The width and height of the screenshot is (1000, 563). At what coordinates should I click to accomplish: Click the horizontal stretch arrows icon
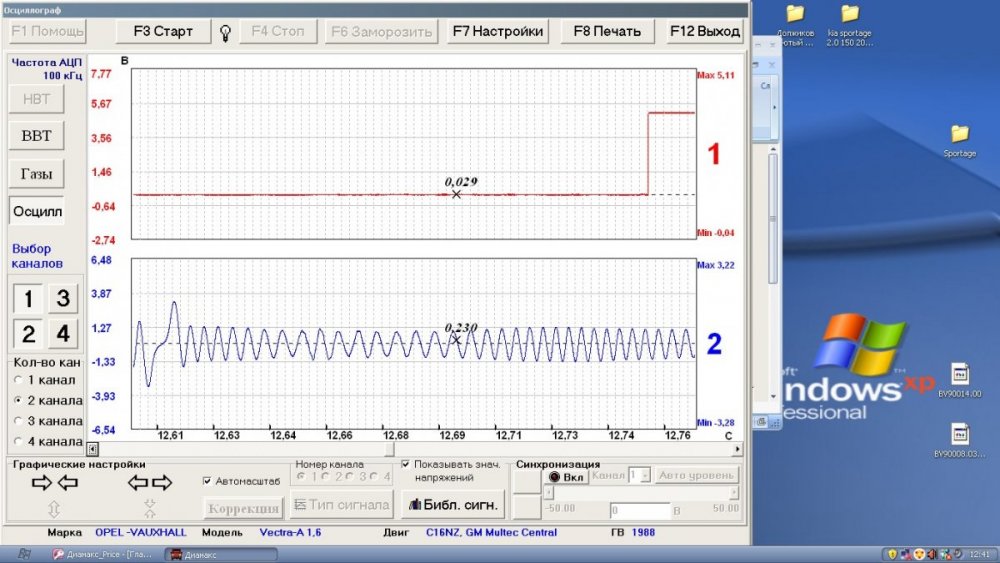150,483
